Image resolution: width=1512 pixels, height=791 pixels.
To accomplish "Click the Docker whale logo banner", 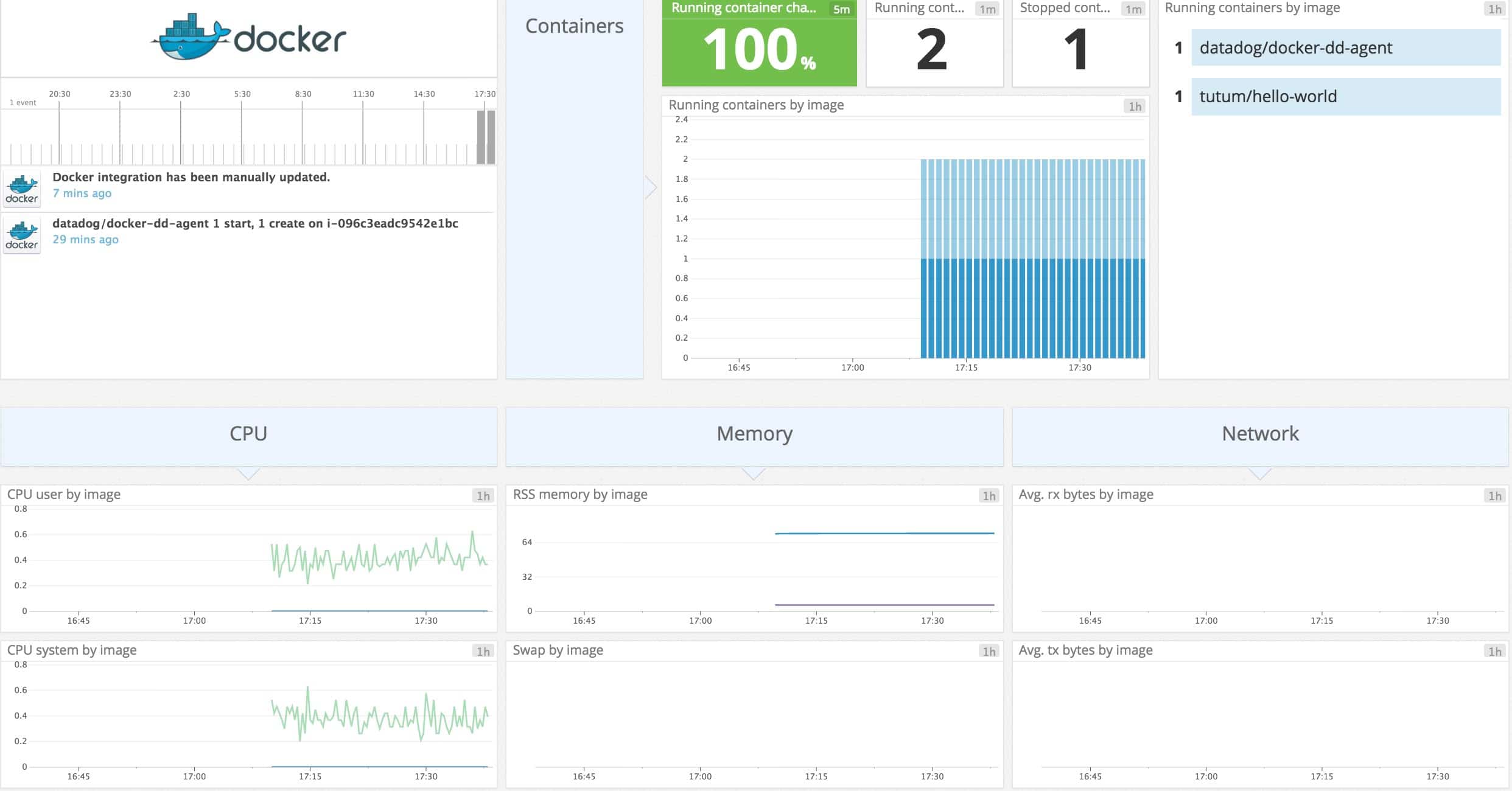I will coord(248,38).
